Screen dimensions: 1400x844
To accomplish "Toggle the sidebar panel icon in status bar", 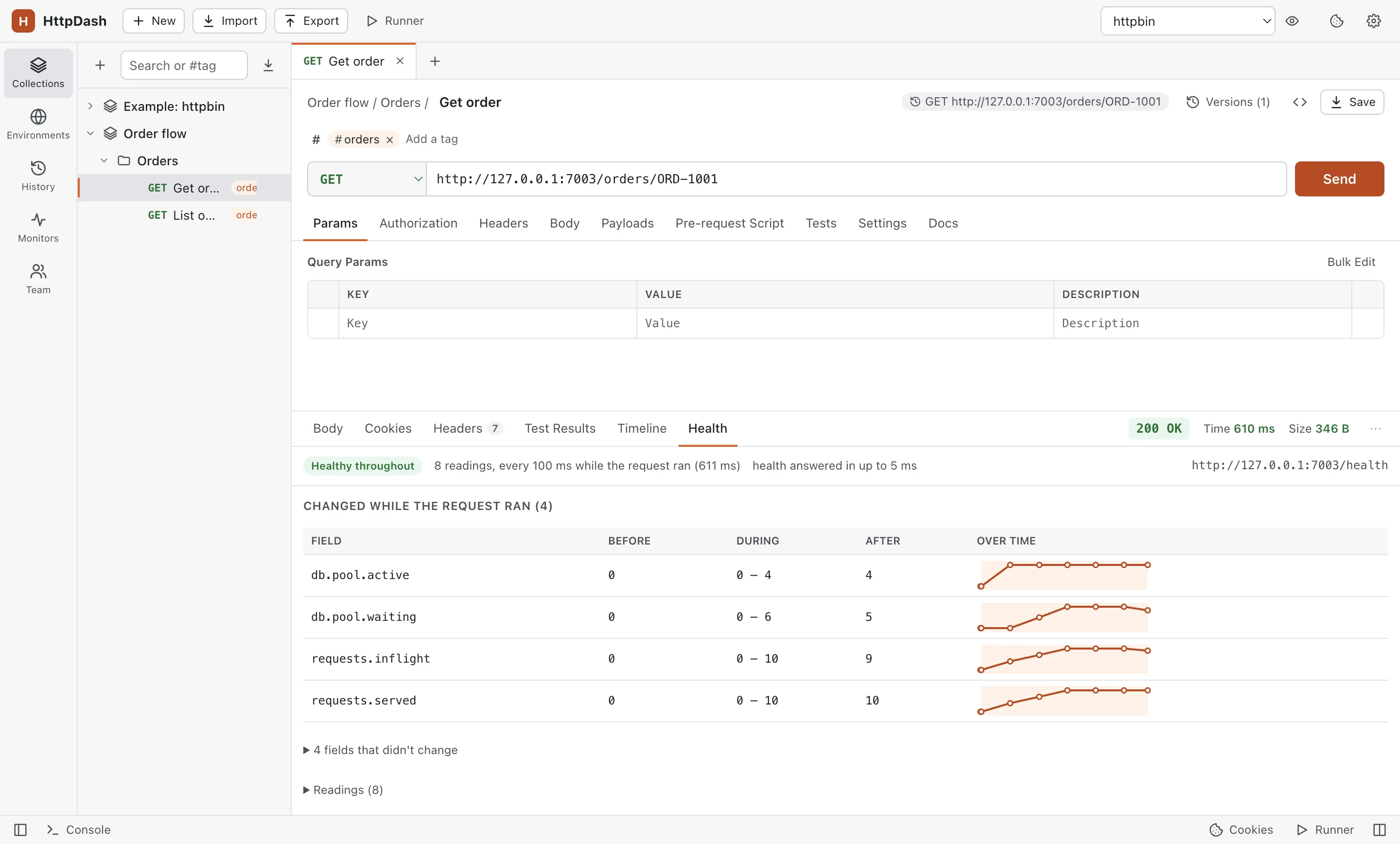I will coord(20,830).
